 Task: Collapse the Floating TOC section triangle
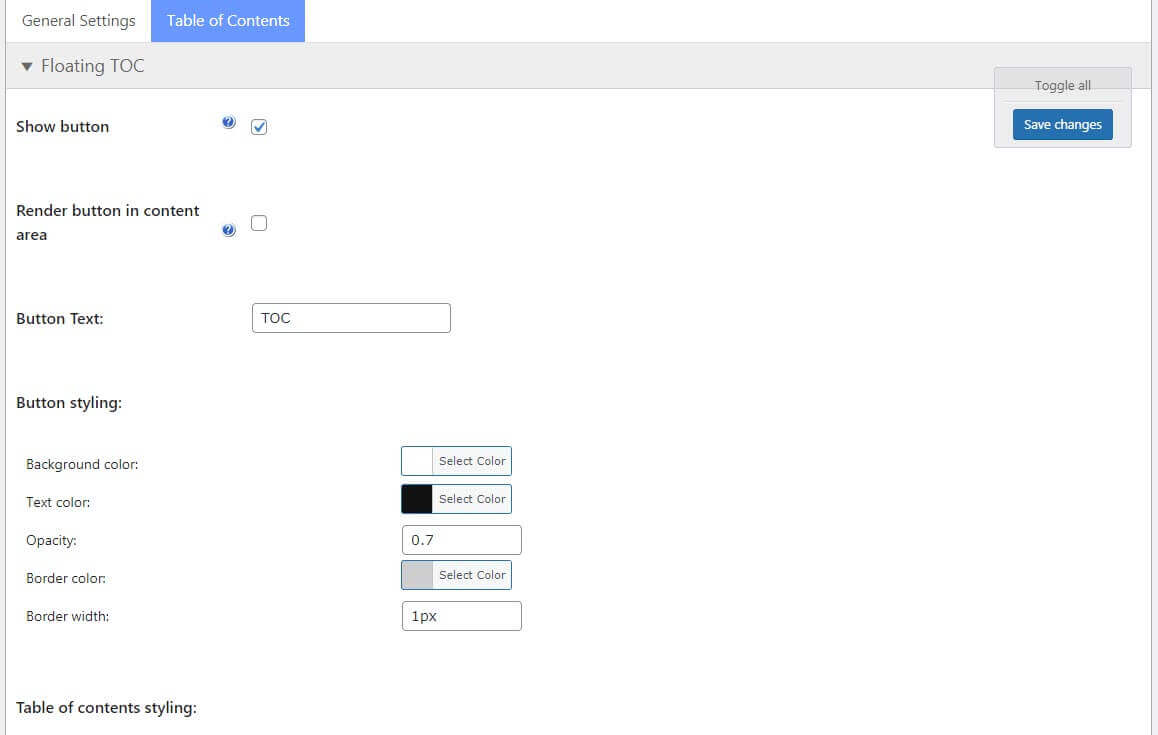click(x=27, y=66)
